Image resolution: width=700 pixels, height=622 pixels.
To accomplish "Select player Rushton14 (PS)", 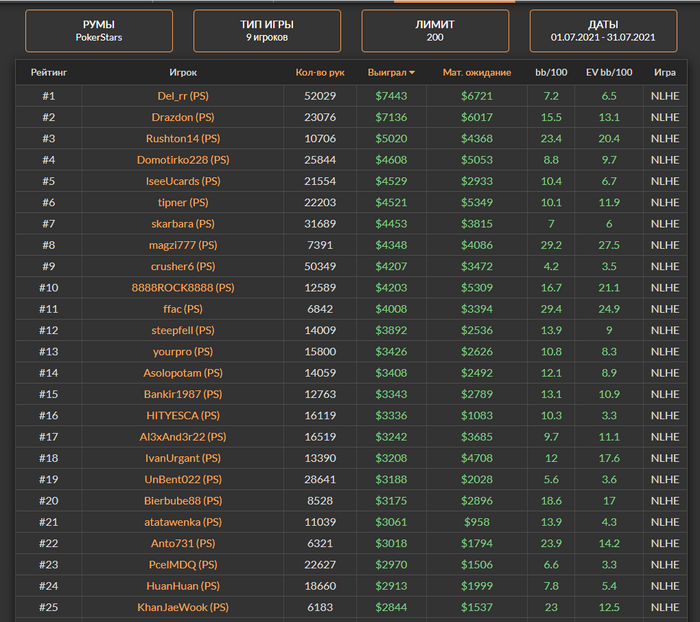I will click(183, 138).
